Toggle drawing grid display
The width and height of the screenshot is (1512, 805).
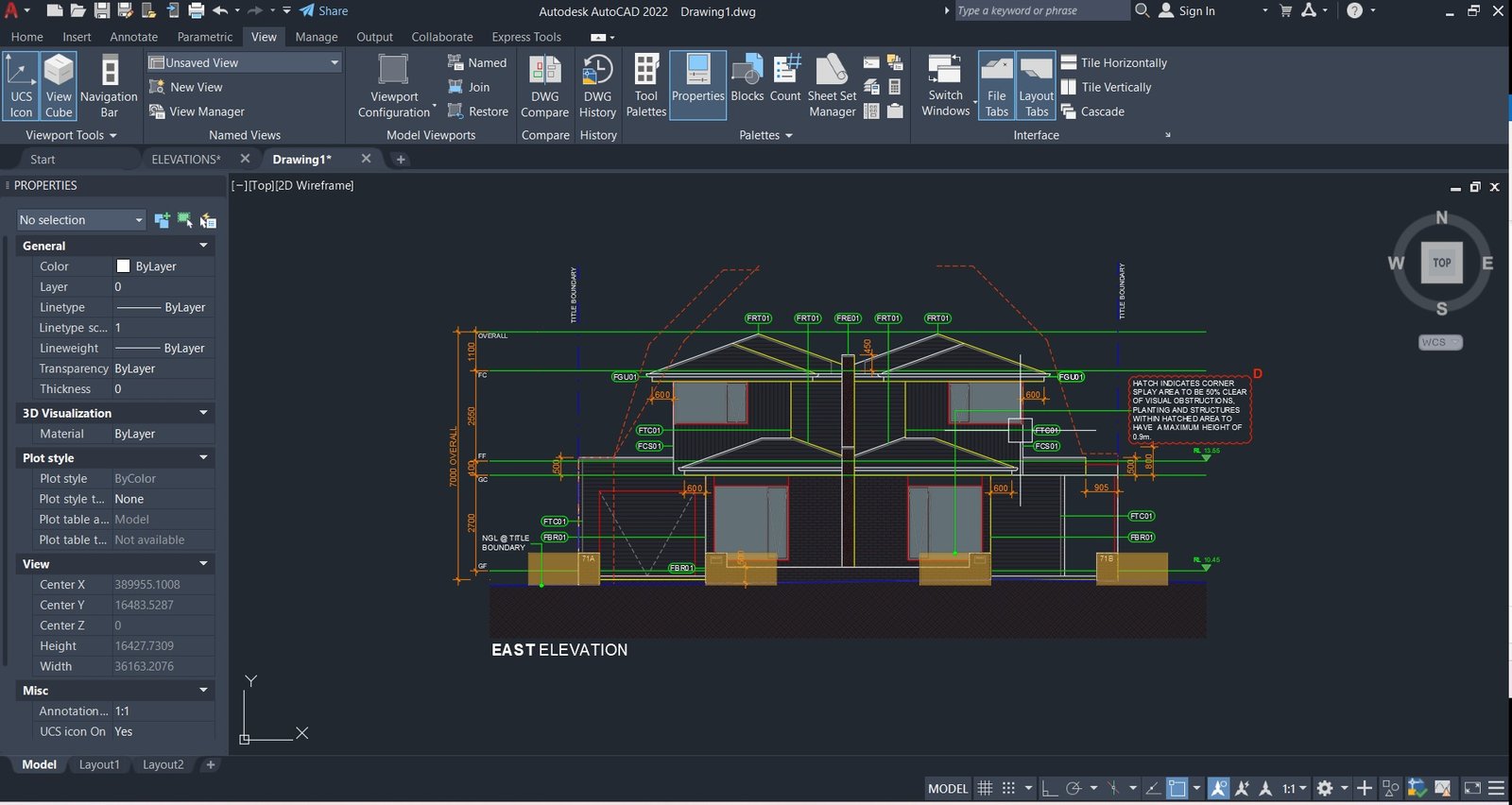point(985,788)
